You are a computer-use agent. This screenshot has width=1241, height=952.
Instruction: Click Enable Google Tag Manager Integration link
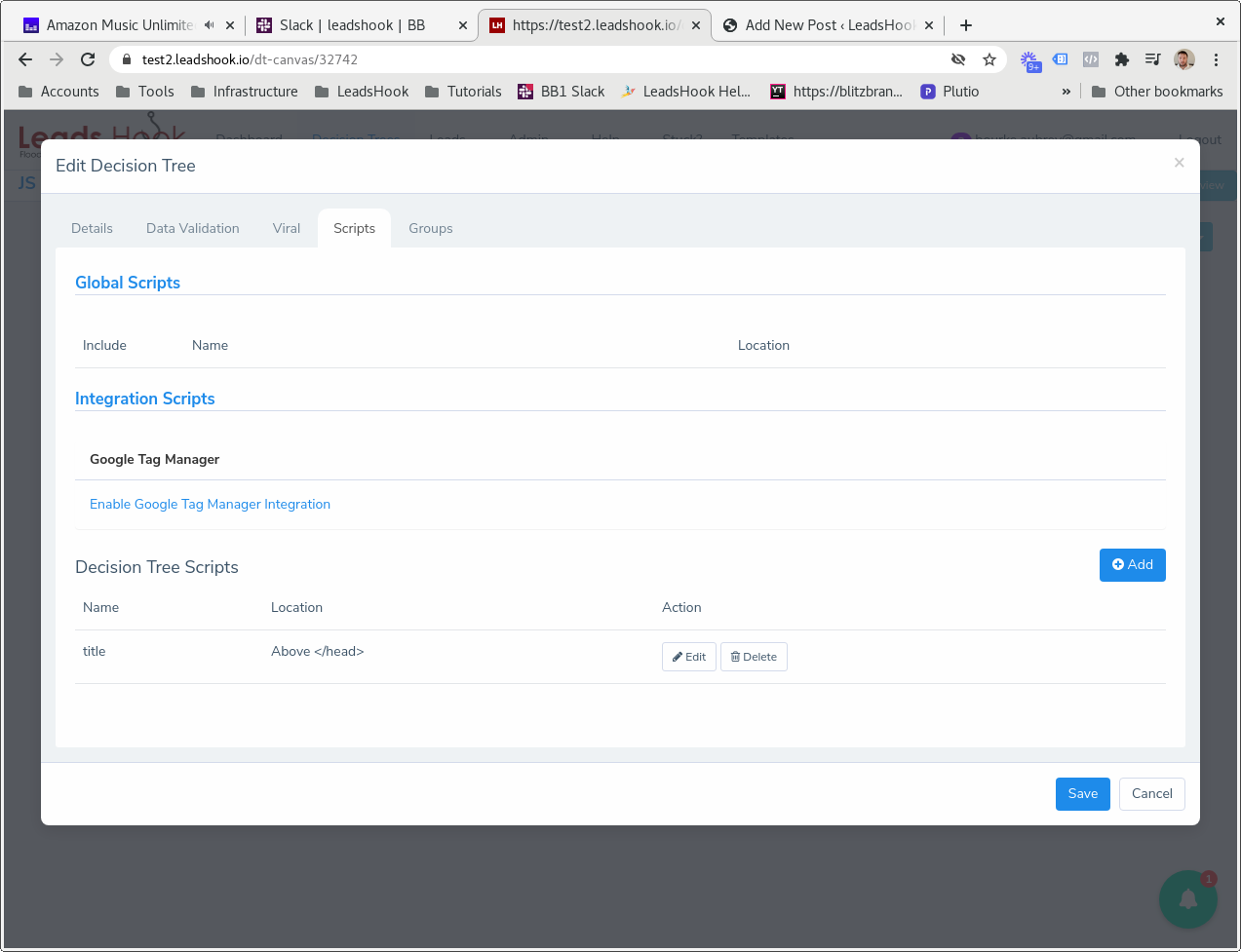(x=210, y=504)
